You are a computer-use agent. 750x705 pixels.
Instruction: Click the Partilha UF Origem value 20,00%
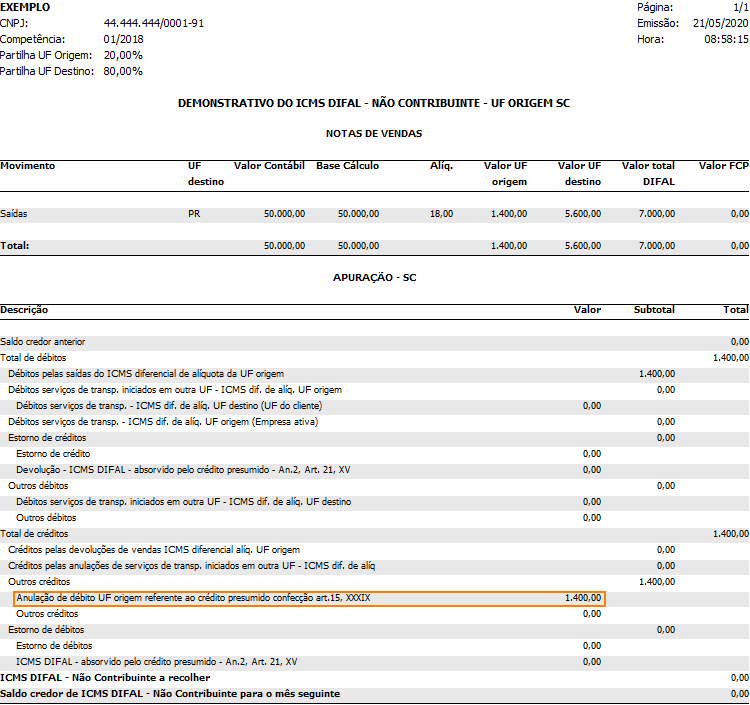(123, 55)
